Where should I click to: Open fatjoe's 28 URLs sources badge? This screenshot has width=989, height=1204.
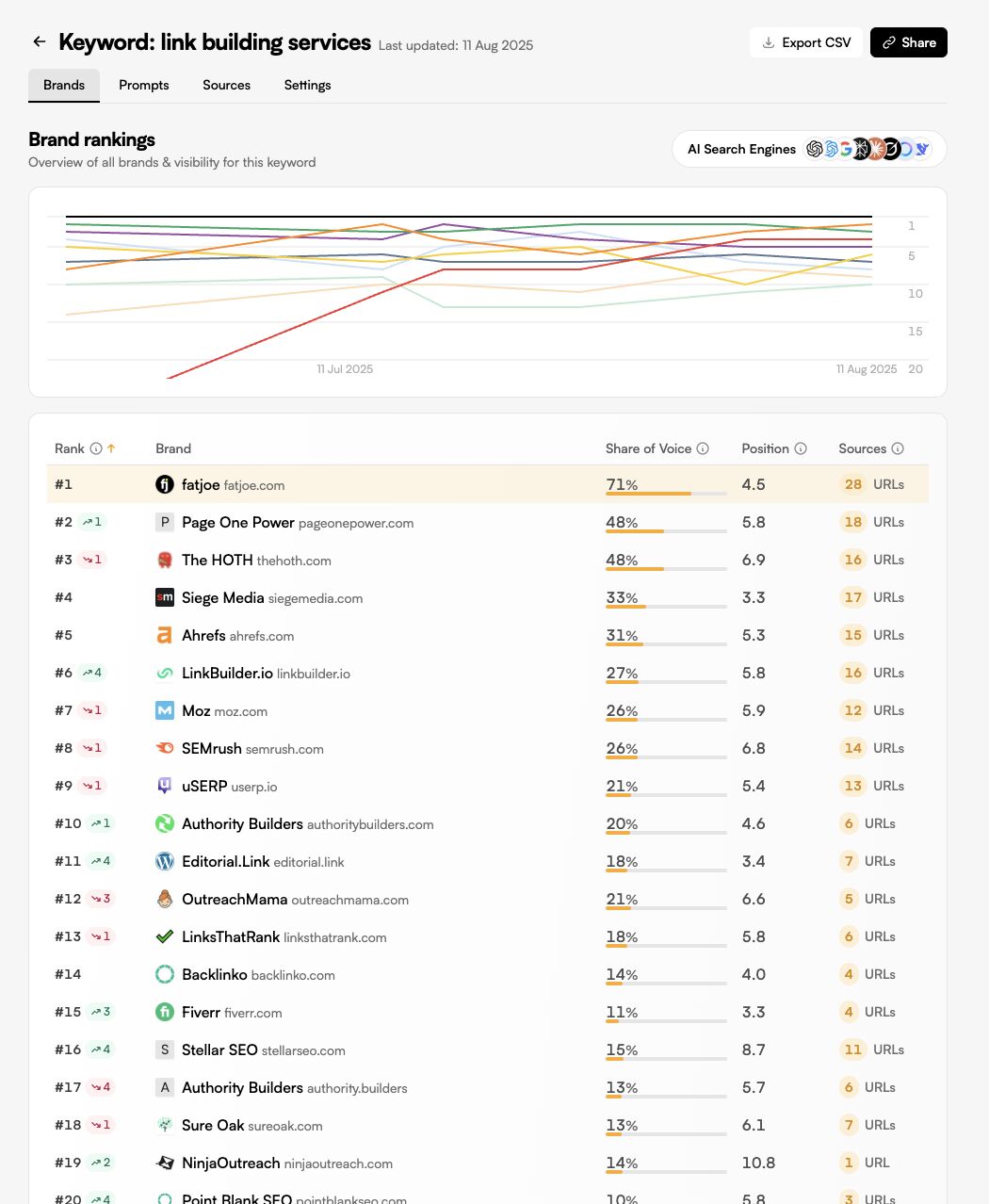pyautogui.click(x=872, y=484)
